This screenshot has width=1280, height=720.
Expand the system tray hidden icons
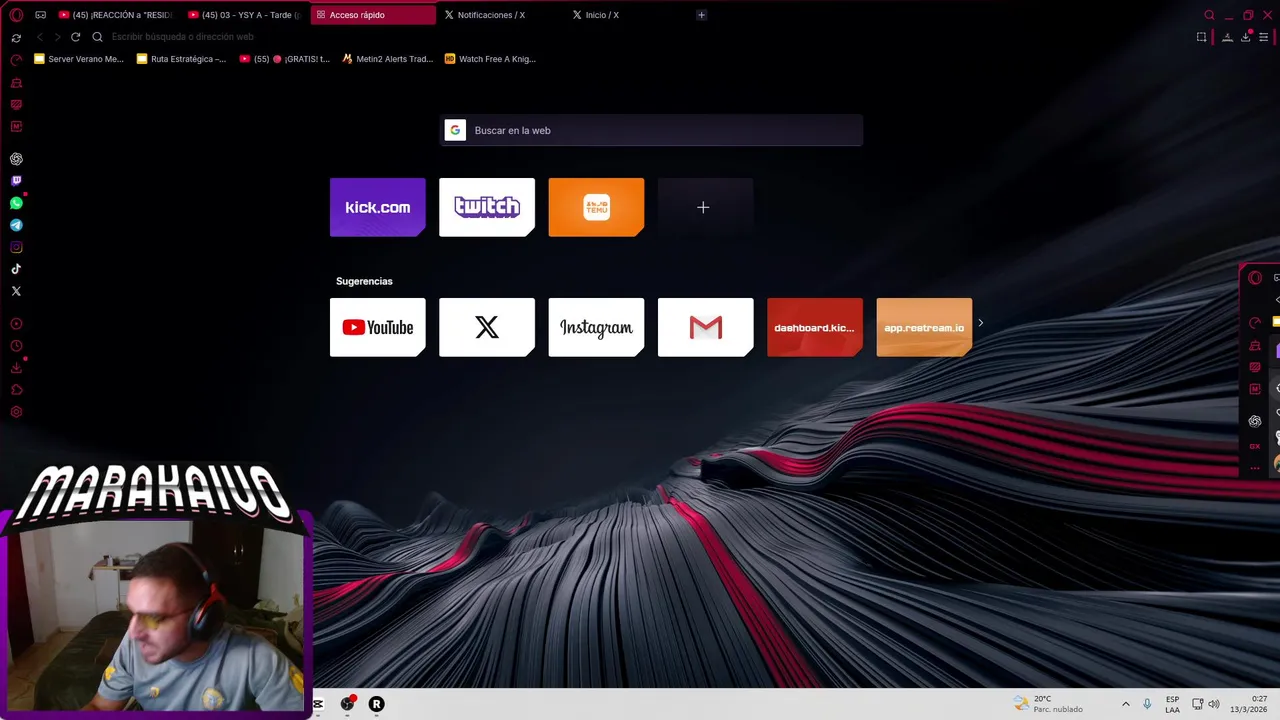1126,704
